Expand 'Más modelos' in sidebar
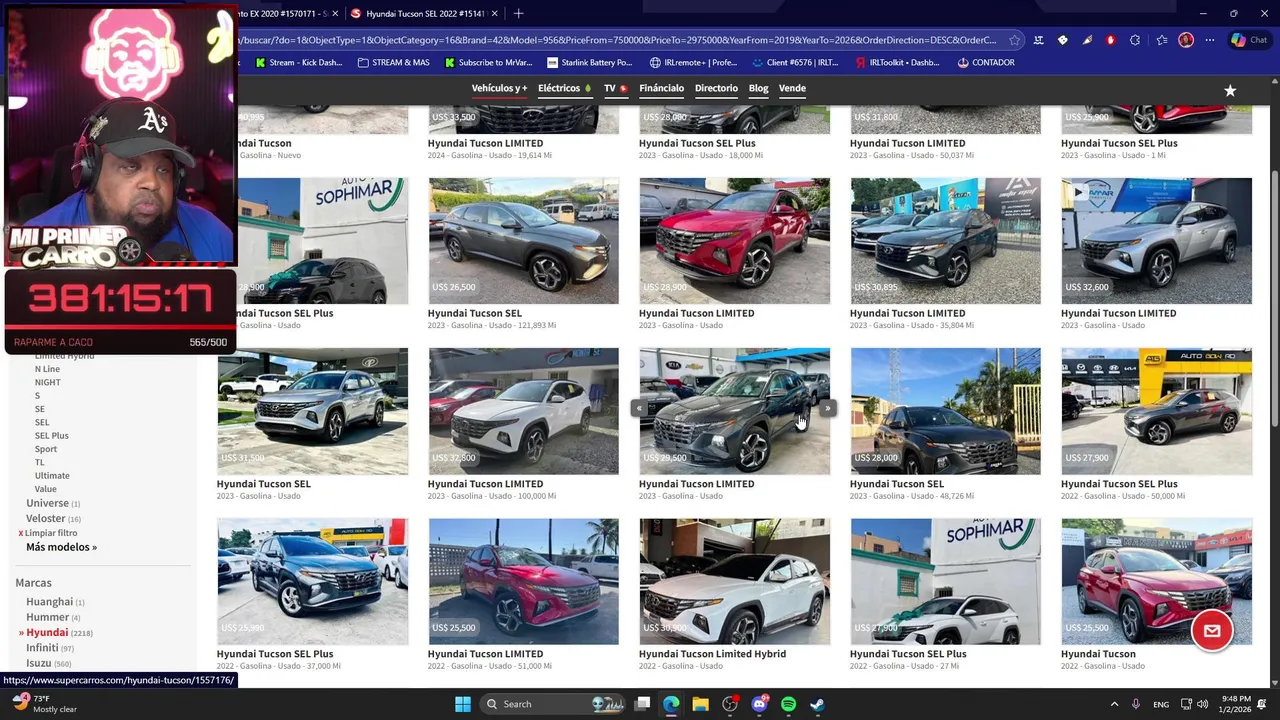 [x=61, y=547]
